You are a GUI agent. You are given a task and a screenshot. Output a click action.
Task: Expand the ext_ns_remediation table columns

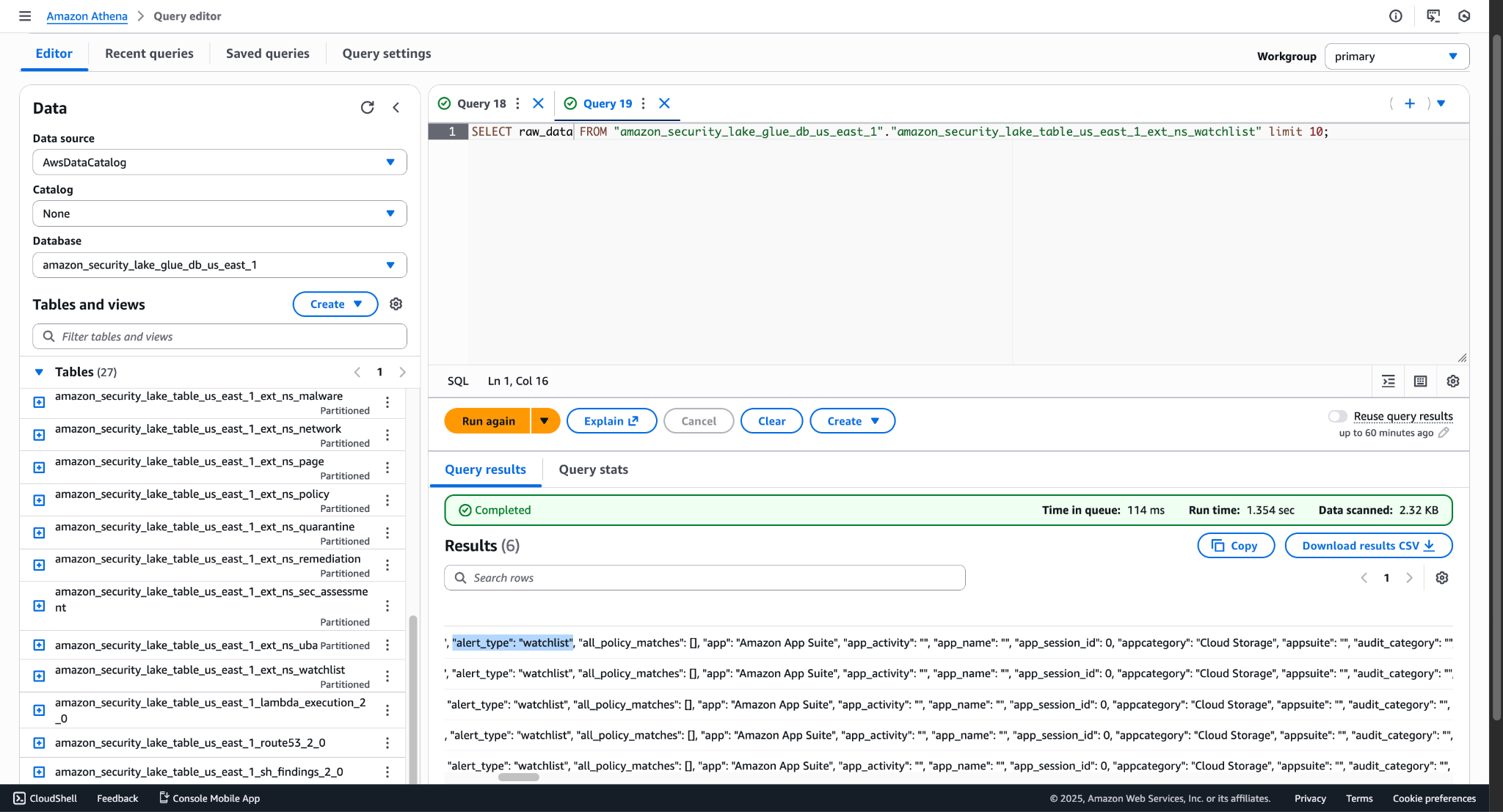[x=40, y=565]
